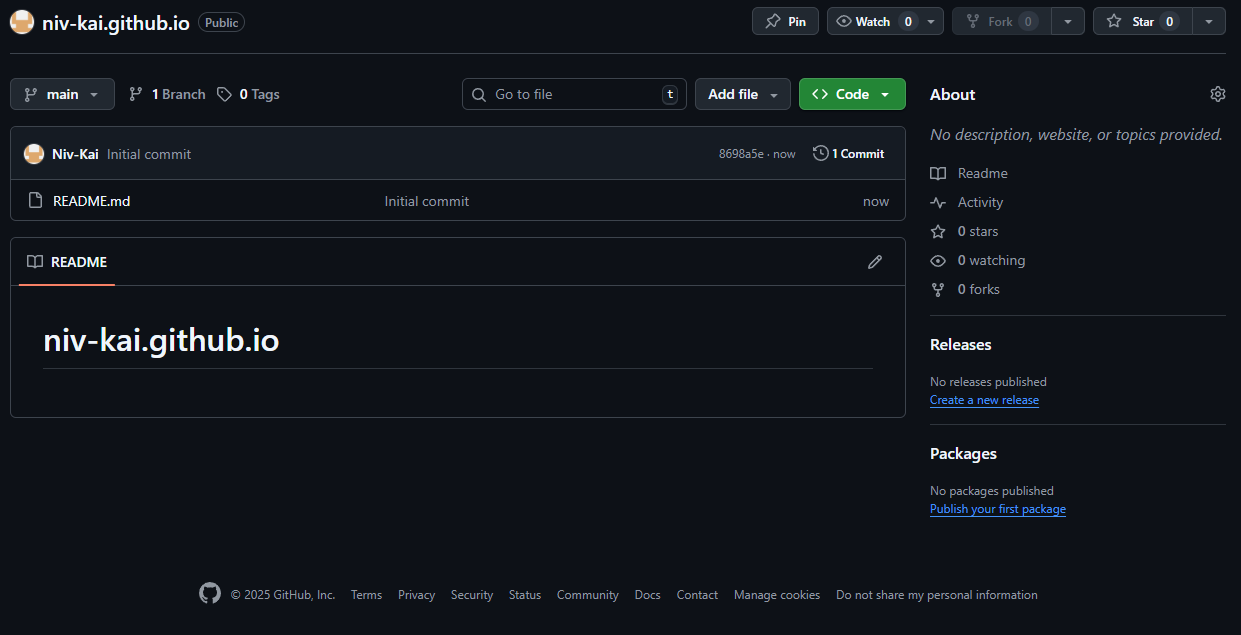Click the Niv-Kai avatar in commit bar
Screen dimensions: 1241x635
(34, 153)
